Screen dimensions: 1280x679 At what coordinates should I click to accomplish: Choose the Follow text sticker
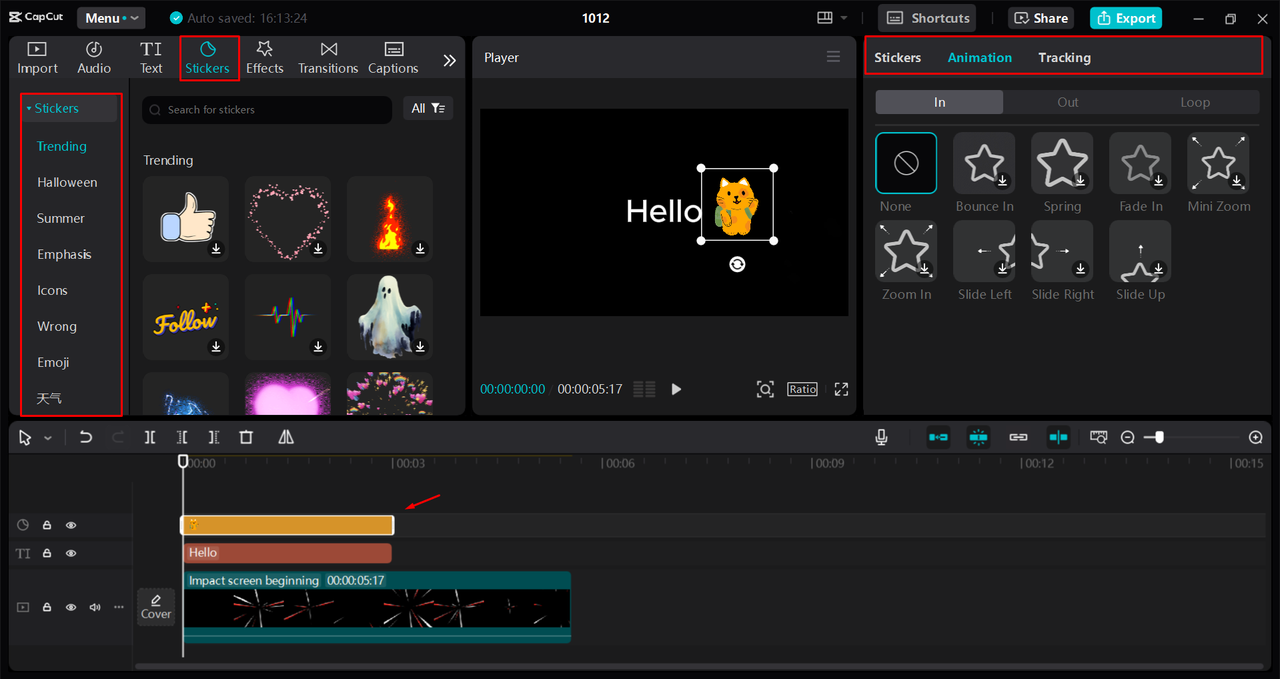[x=186, y=317]
